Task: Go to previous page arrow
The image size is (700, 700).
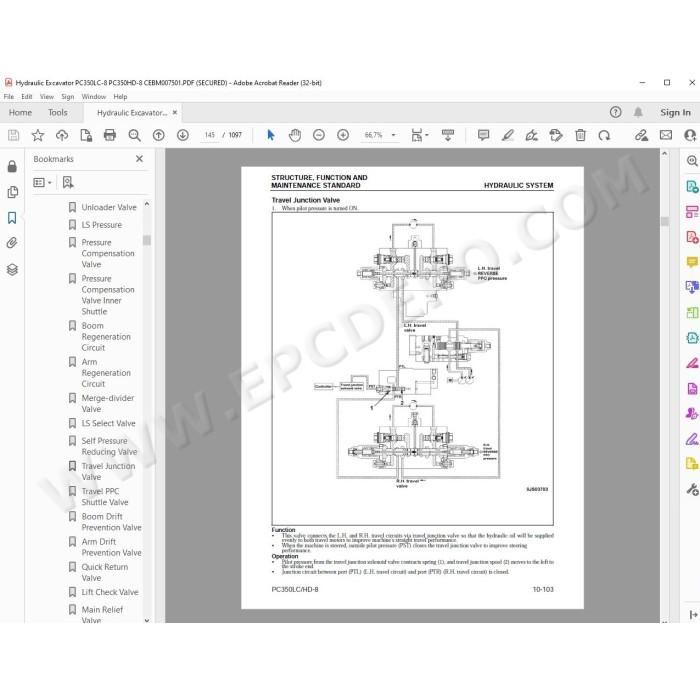Action: coord(158,135)
